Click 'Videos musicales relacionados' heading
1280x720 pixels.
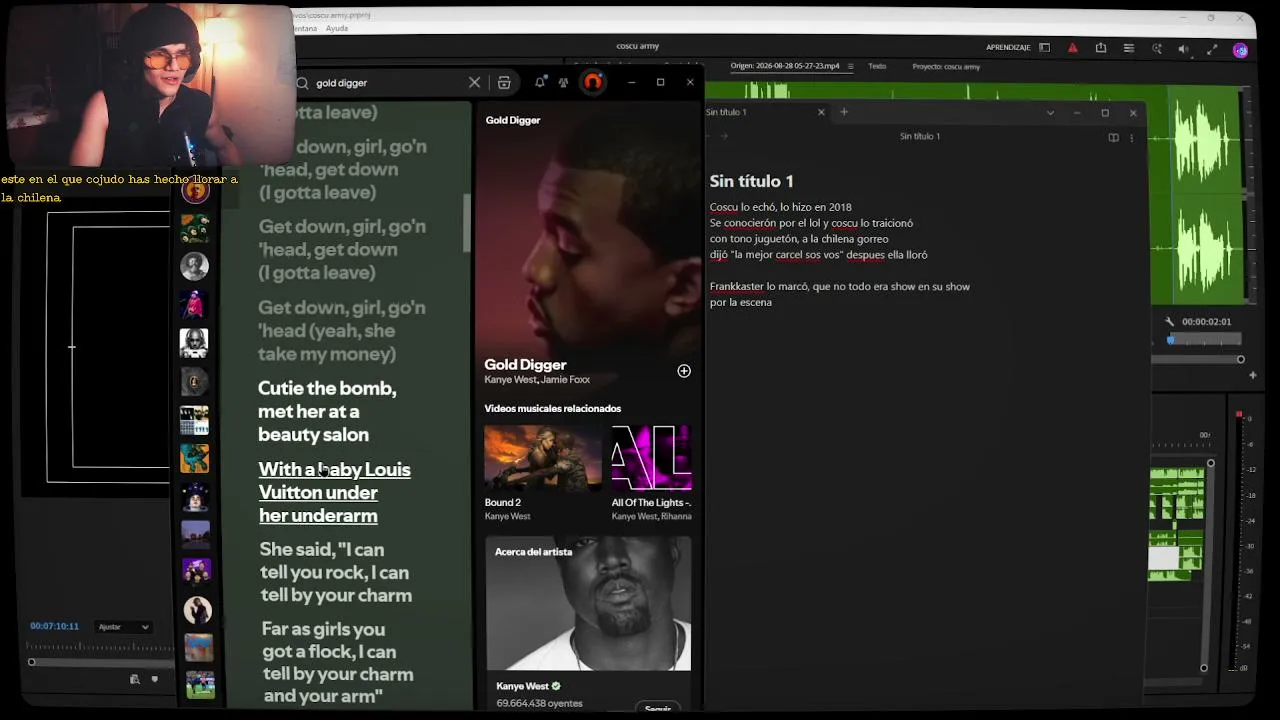click(x=553, y=409)
